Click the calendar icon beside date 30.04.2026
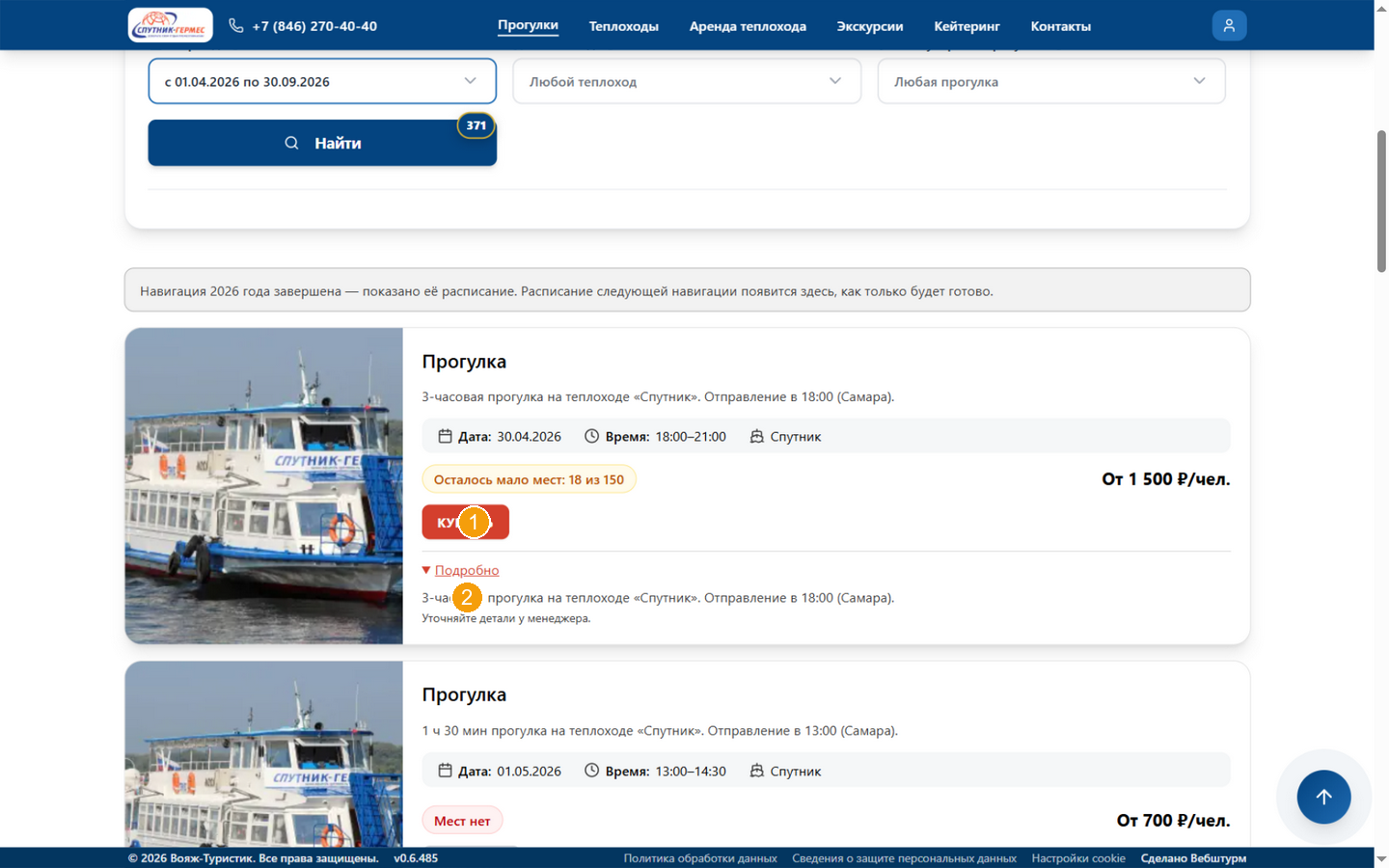This screenshot has height=868, width=1389. 445,436
